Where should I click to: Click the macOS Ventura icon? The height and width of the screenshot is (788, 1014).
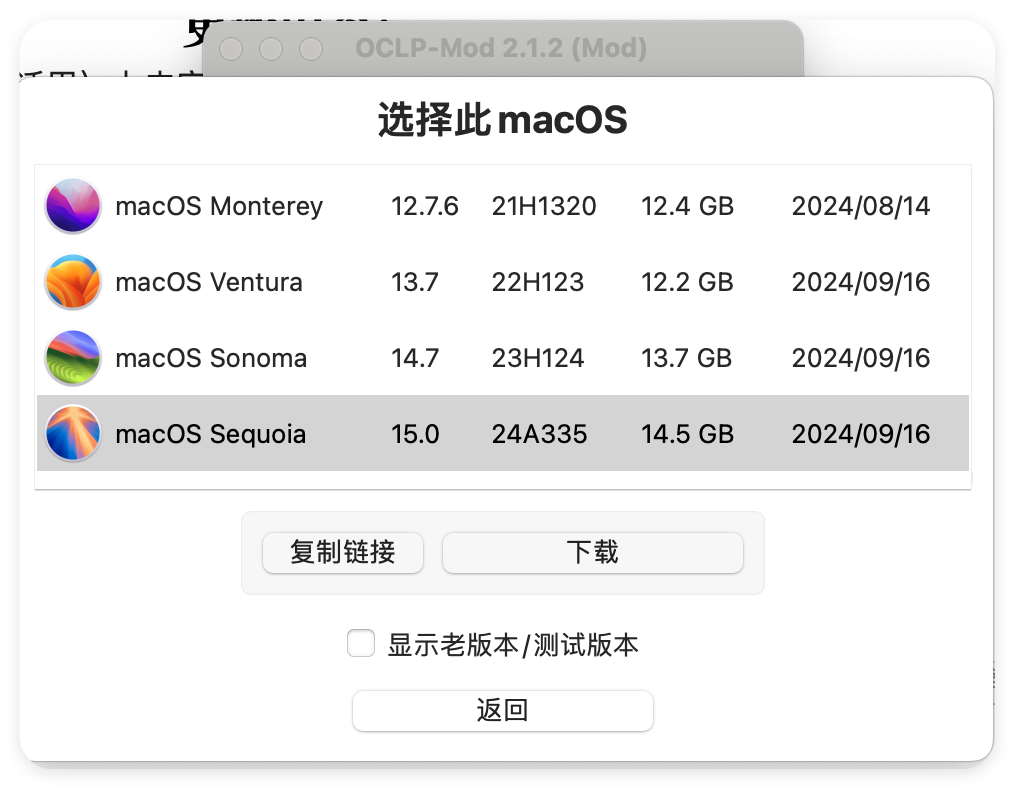tap(73, 282)
